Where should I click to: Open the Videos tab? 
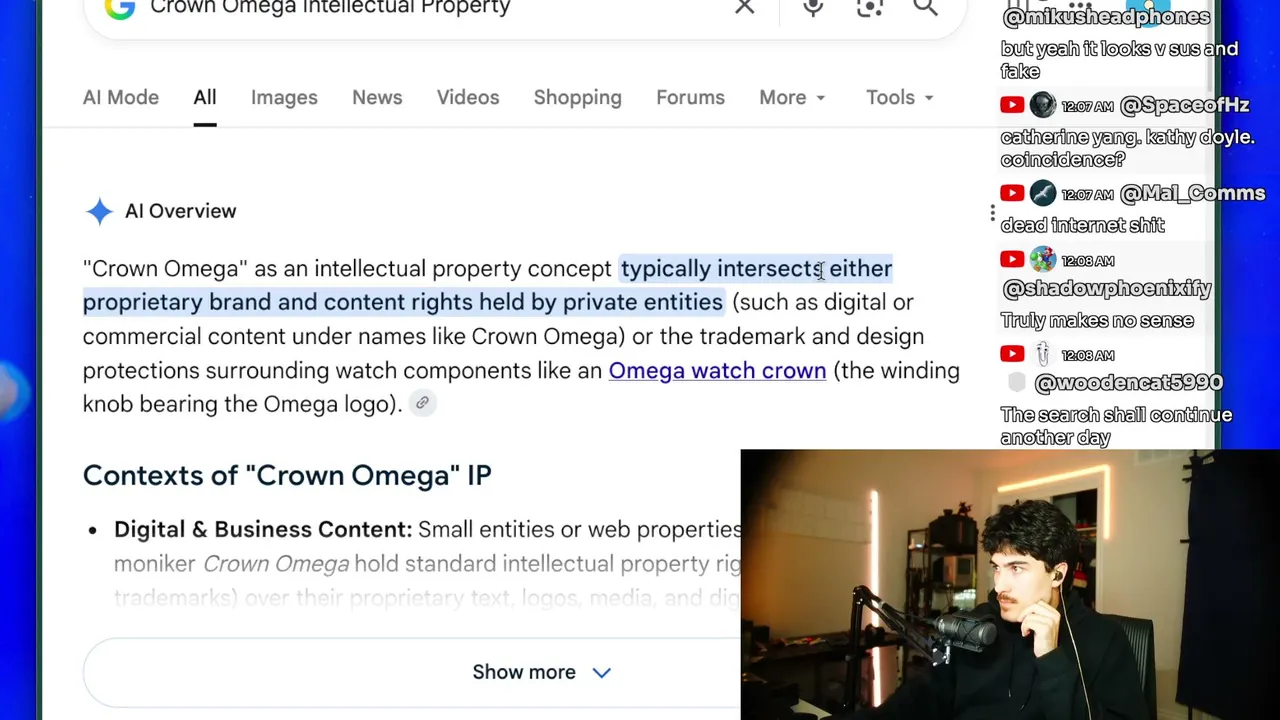(x=468, y=97)
